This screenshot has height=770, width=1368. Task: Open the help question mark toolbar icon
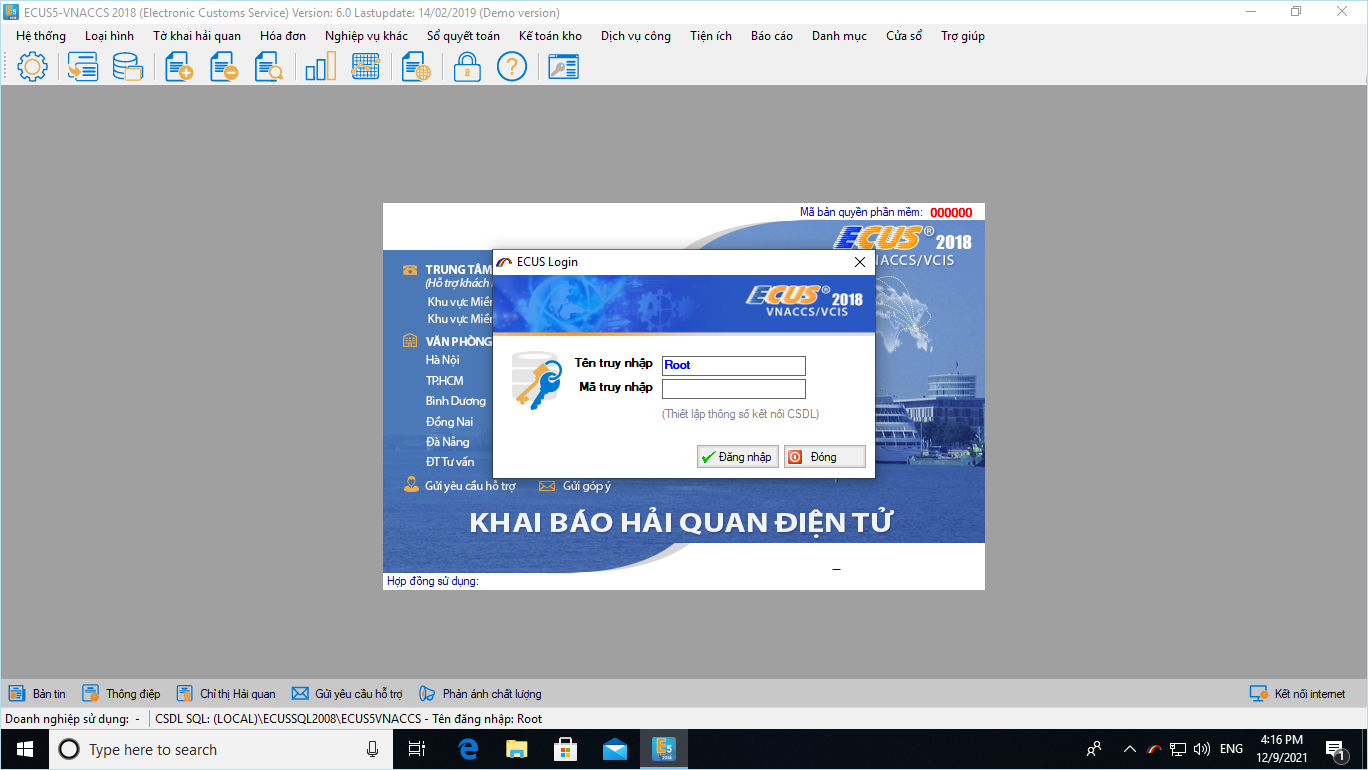[x=512, y=67]
